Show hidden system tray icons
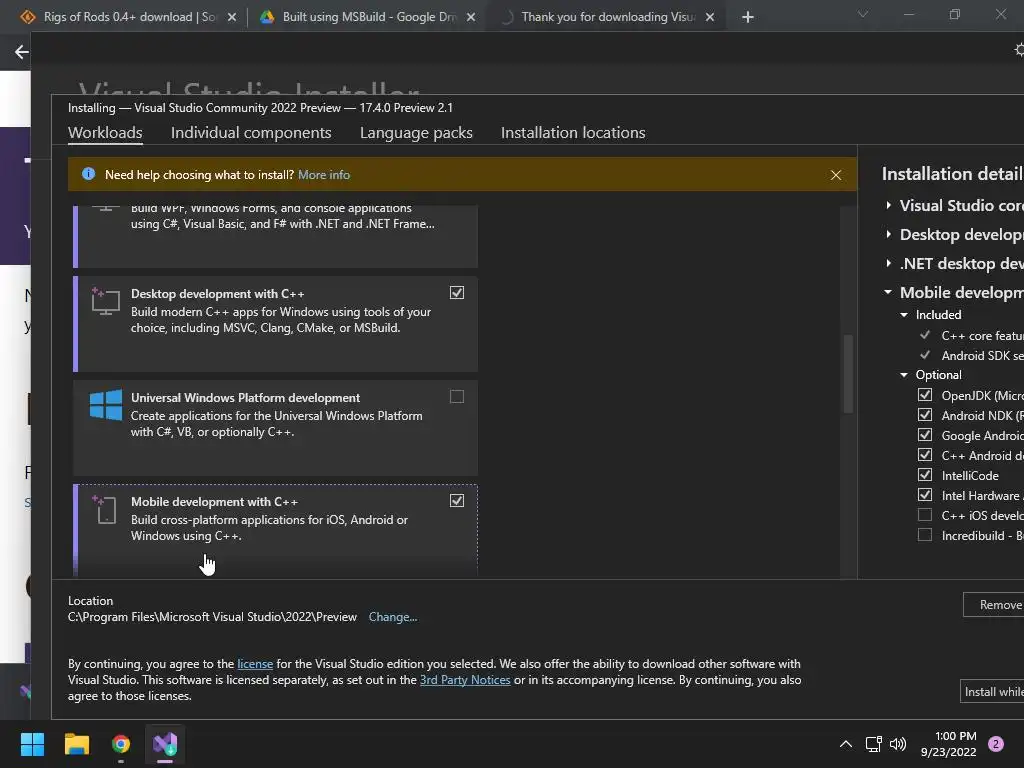 (x=846, y=744)
